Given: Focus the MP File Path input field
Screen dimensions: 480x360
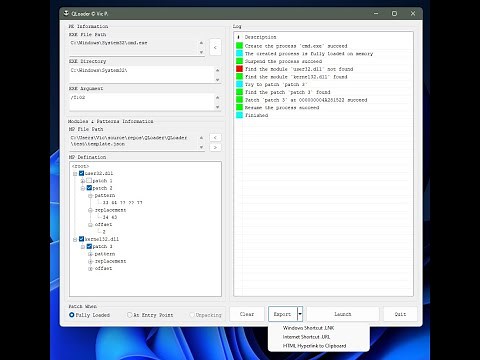Looking at the screenshot, I should [x=134, y=142].
